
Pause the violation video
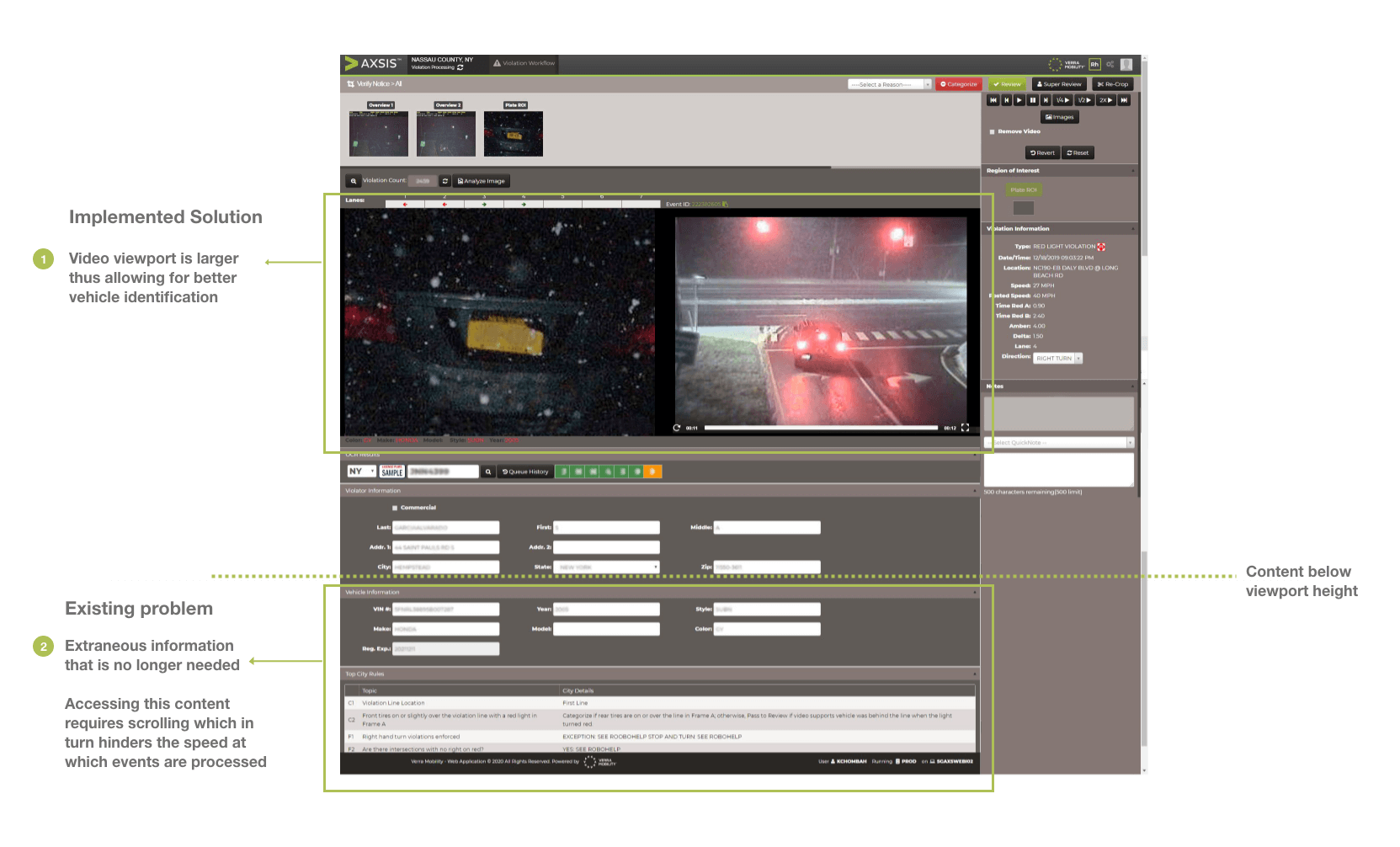point(1033,100)
